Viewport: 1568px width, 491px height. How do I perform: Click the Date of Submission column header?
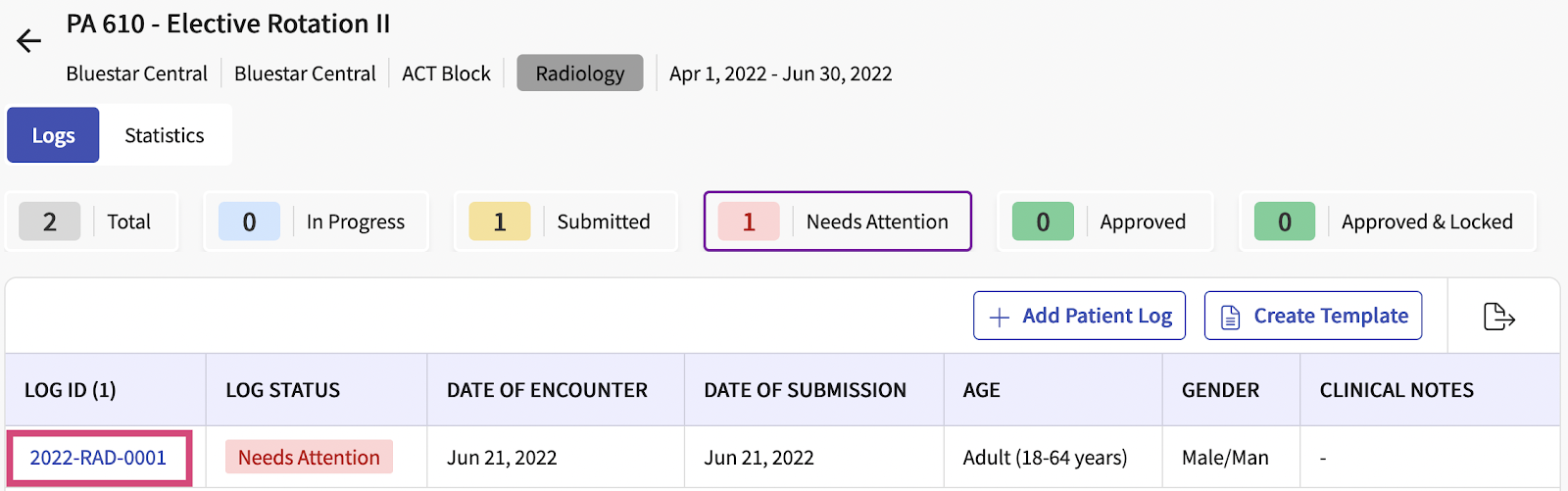[x=805, y=390]
